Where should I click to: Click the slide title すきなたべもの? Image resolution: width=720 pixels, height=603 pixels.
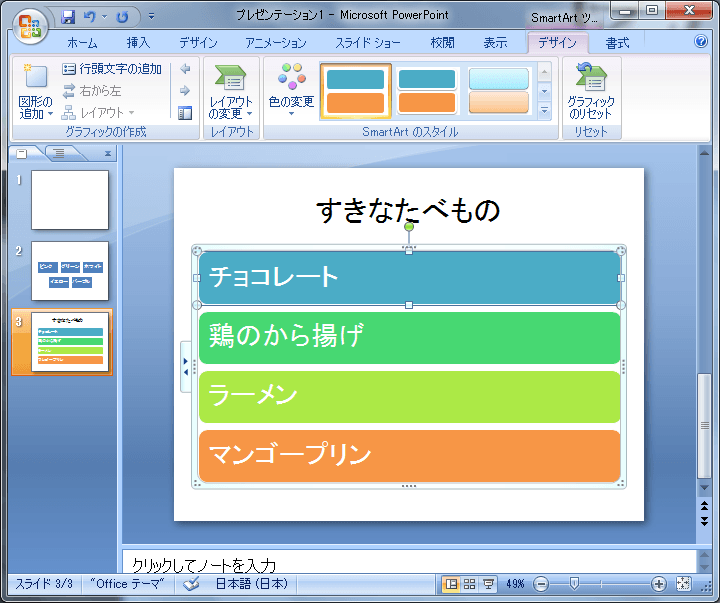click(x=408, y=211)
